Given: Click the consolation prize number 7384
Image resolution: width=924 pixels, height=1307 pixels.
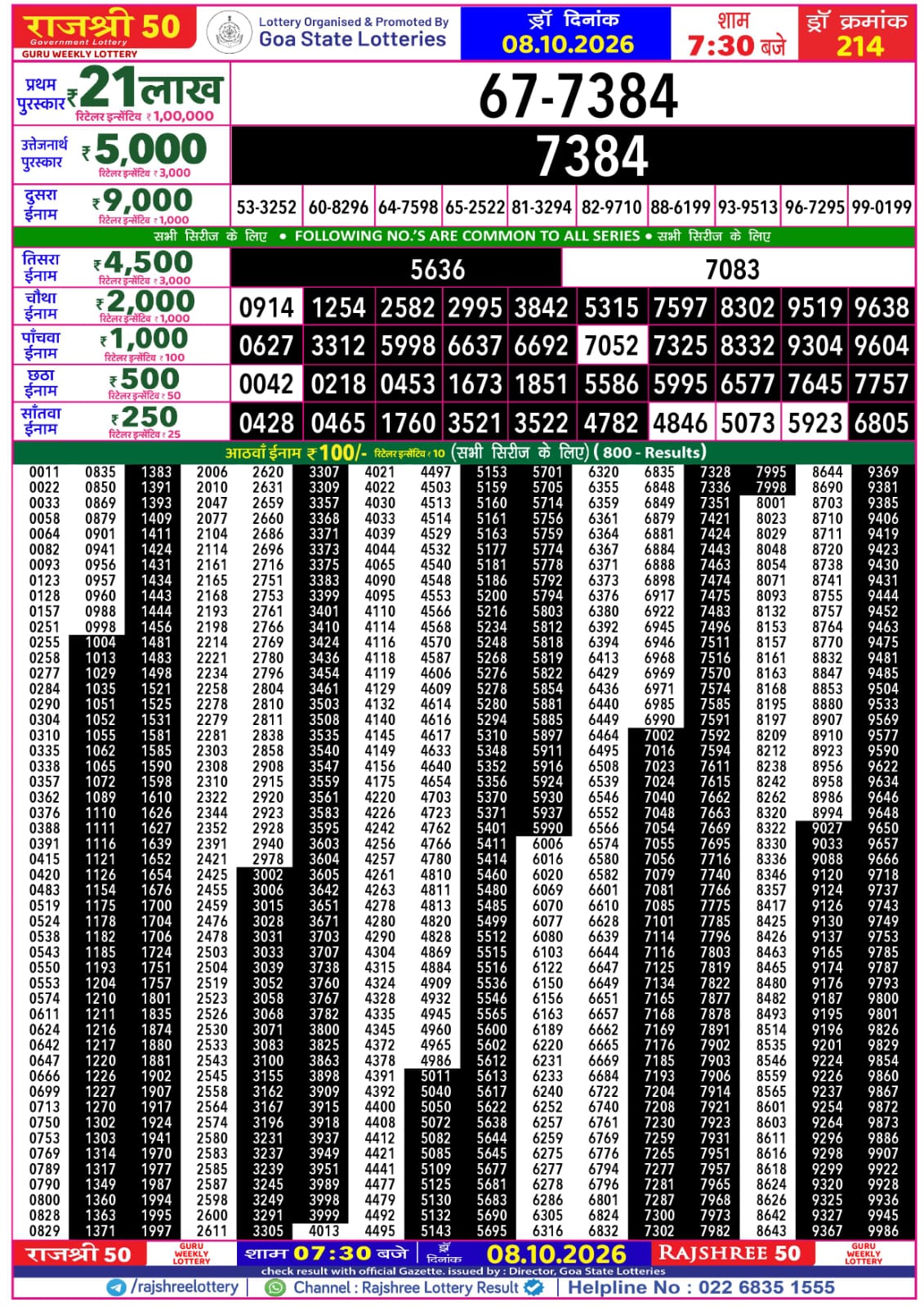Looking at the screenshot, I should [592, 155].
